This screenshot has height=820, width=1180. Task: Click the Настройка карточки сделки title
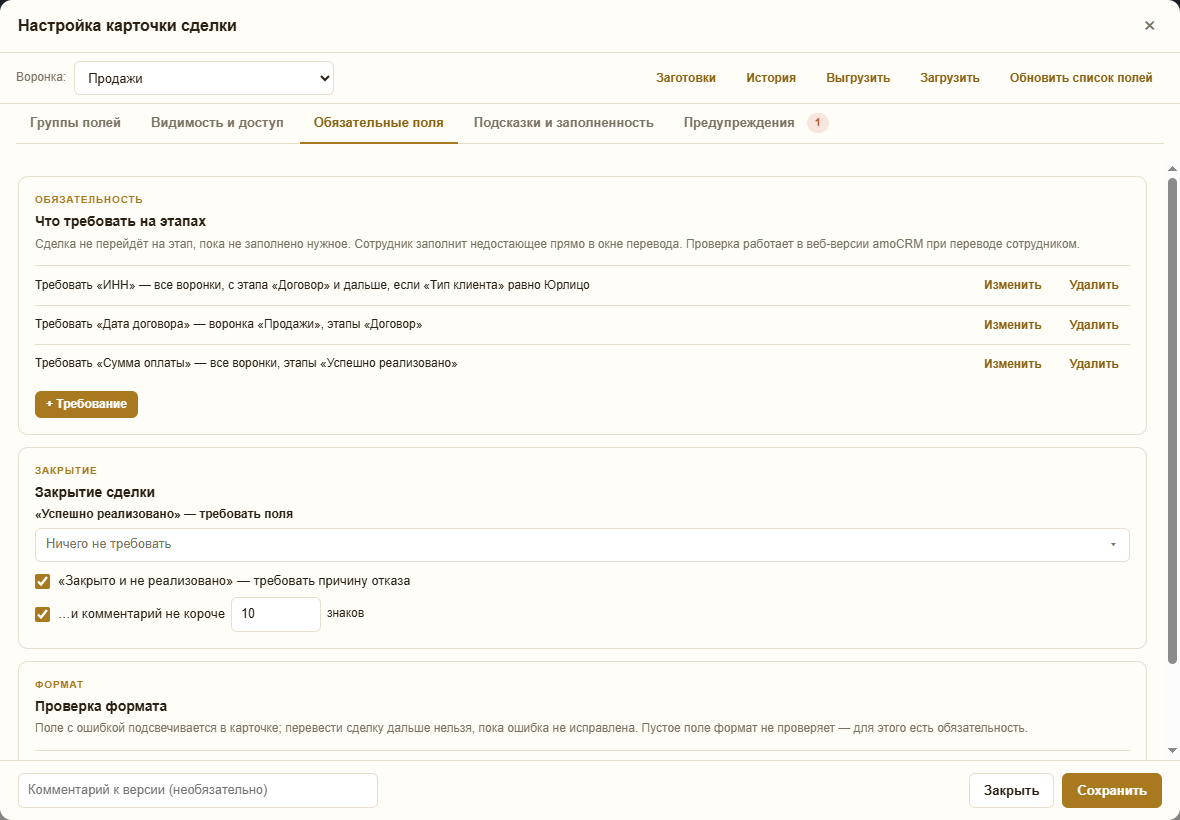[x=127, y=26]
